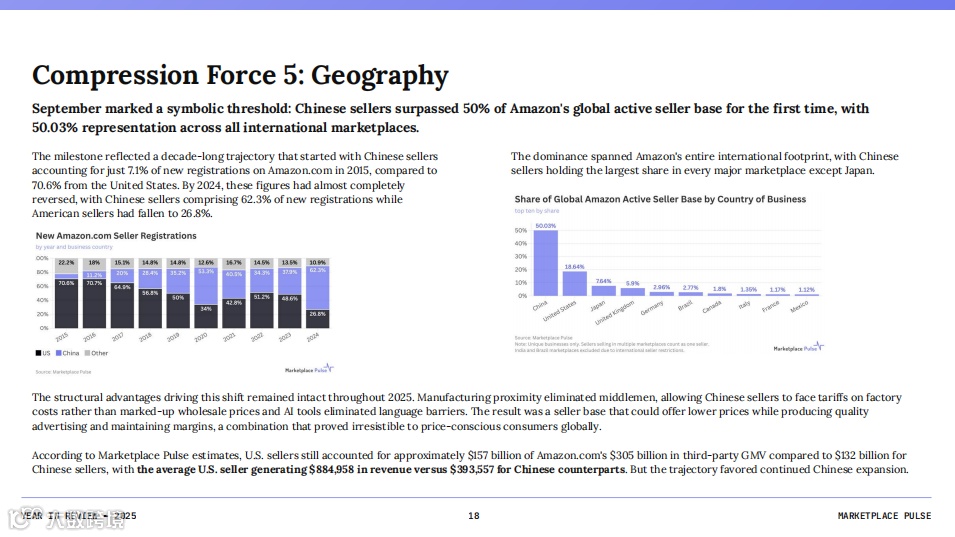The height and width of the screenshot is (537, 955).
Task: Click the 1.8% Canada value label
Action: click(x=719, y=289)
